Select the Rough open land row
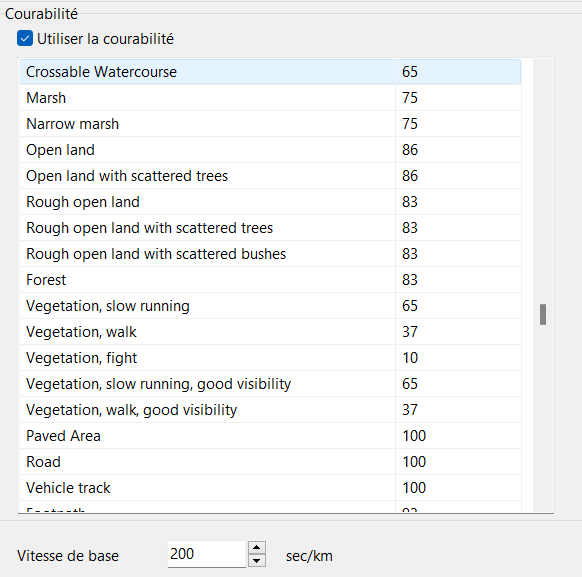582x577 pixels. [x=270, y=201]
